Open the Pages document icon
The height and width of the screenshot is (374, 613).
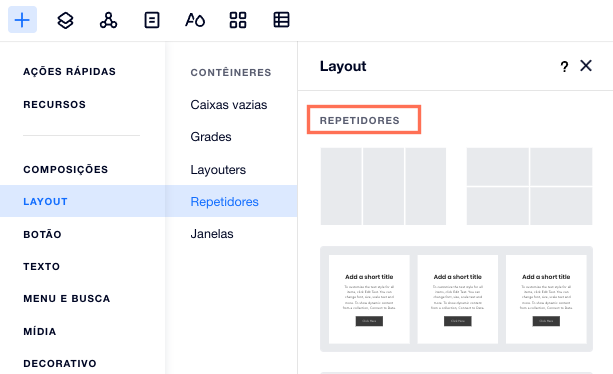point(152,20)
